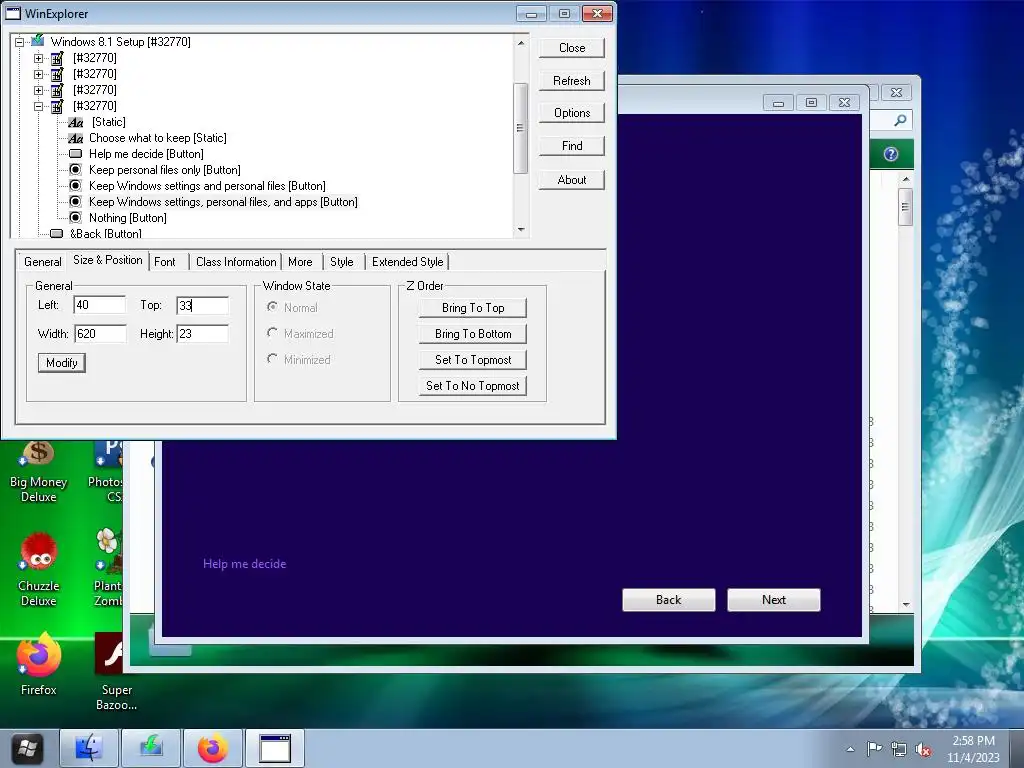The image size is (1024, 768).
Task: Select Help me decide [Button] tree item
Action: pos(146,154)
